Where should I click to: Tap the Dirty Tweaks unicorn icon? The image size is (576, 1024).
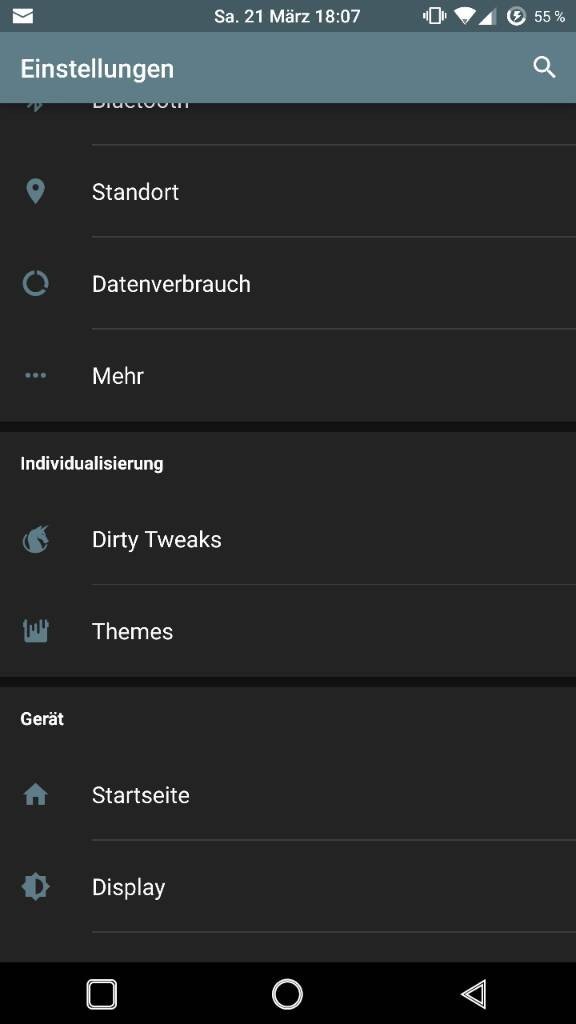pos(35,539)
